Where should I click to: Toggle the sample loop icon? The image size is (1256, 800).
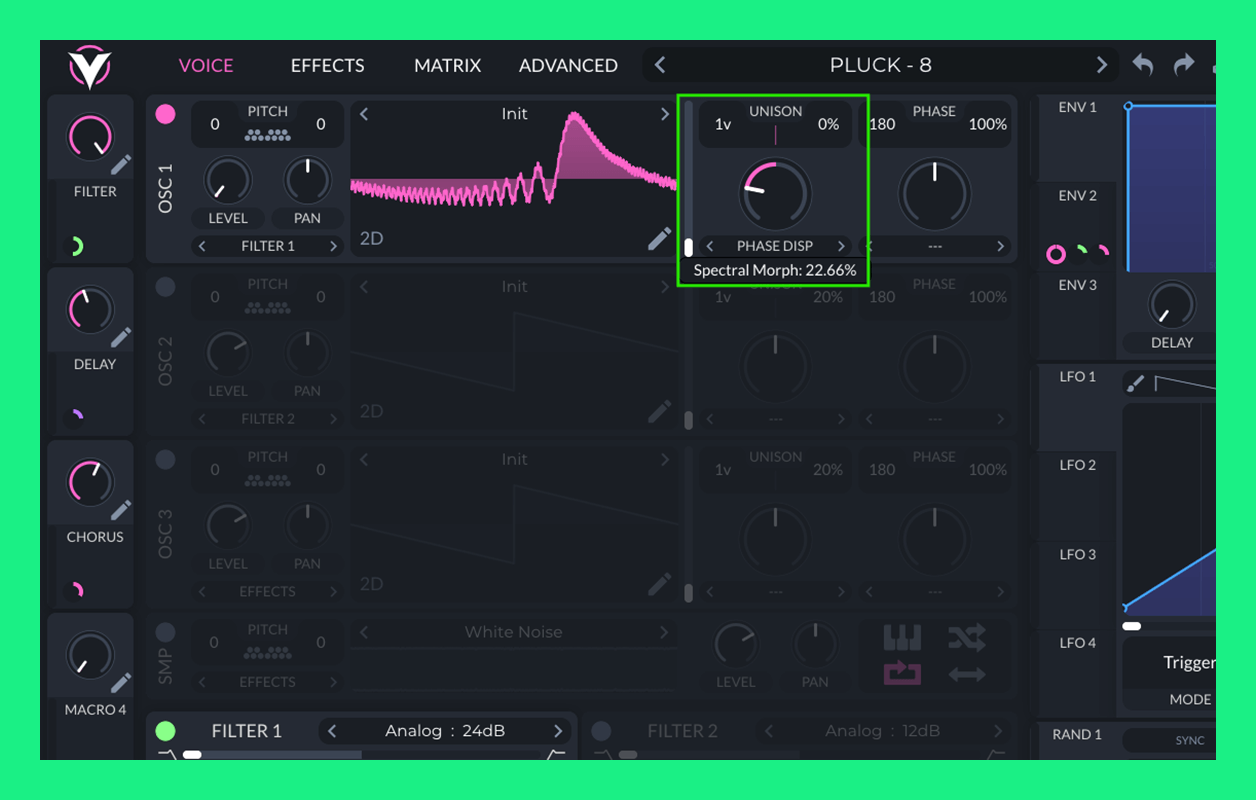click(902, 674)
